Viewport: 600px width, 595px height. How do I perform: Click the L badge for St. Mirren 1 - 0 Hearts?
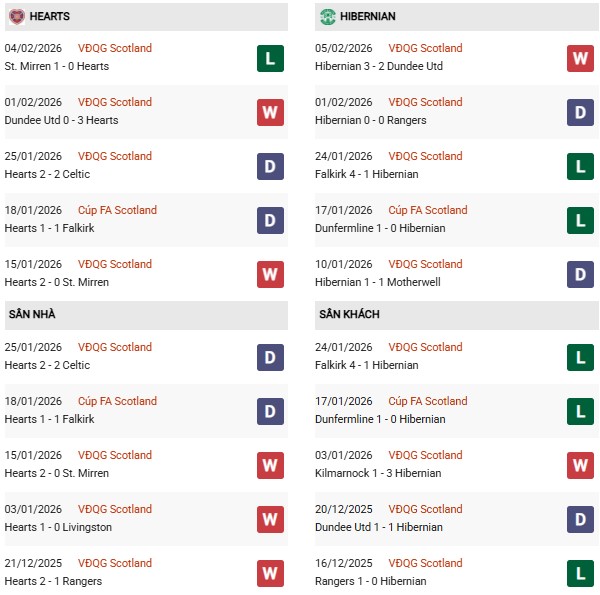click(x=270, y=58)
